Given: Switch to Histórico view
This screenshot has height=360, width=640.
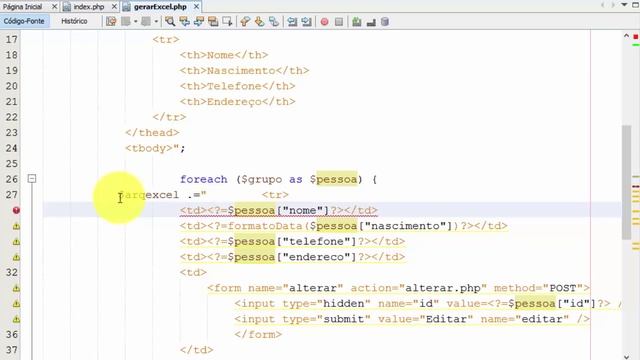Looking at the screenshot, I should [74, 21].
